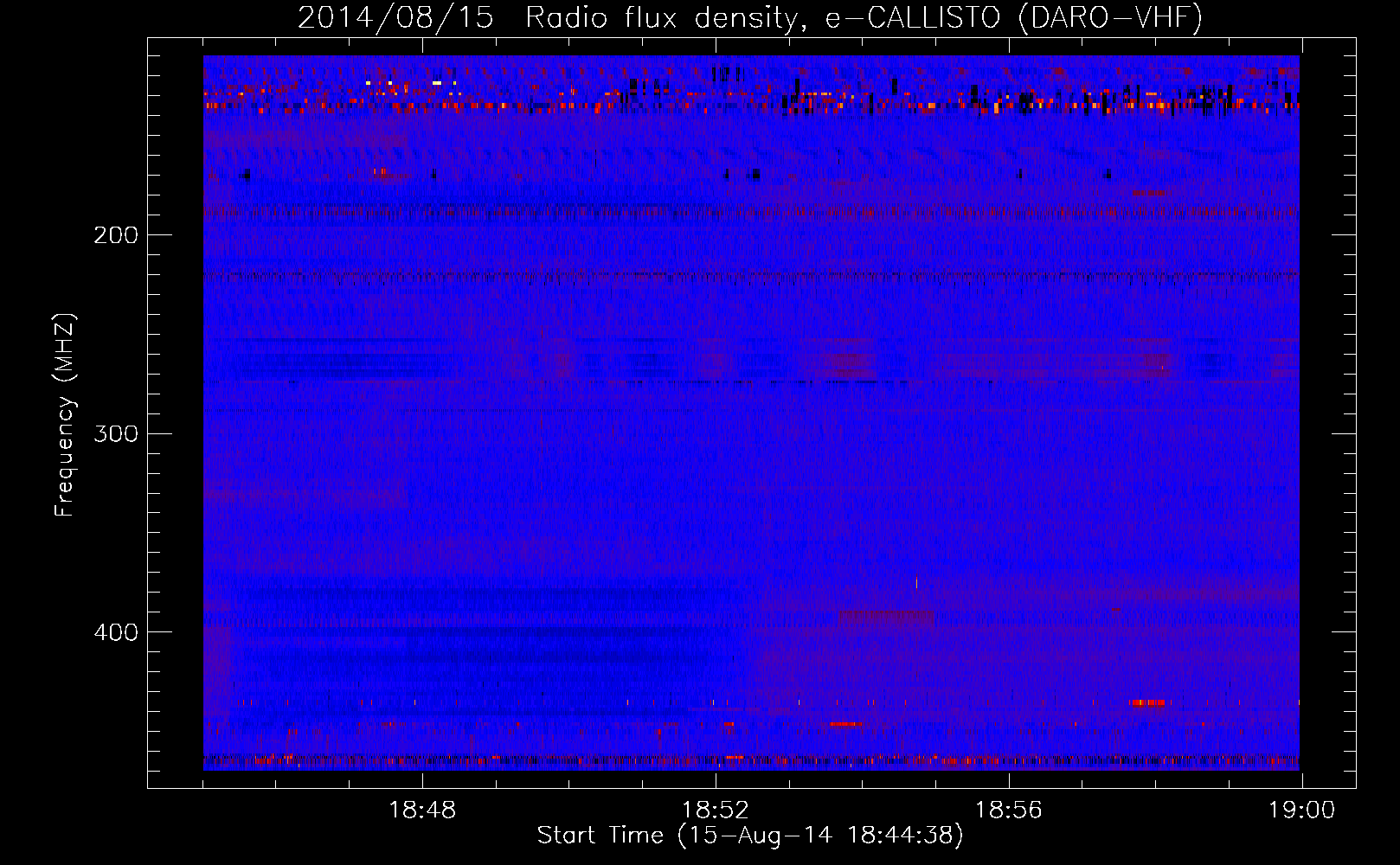Click the 'Start Time (15-Aug-14 18:44:38)' axis label

point(750,836)
